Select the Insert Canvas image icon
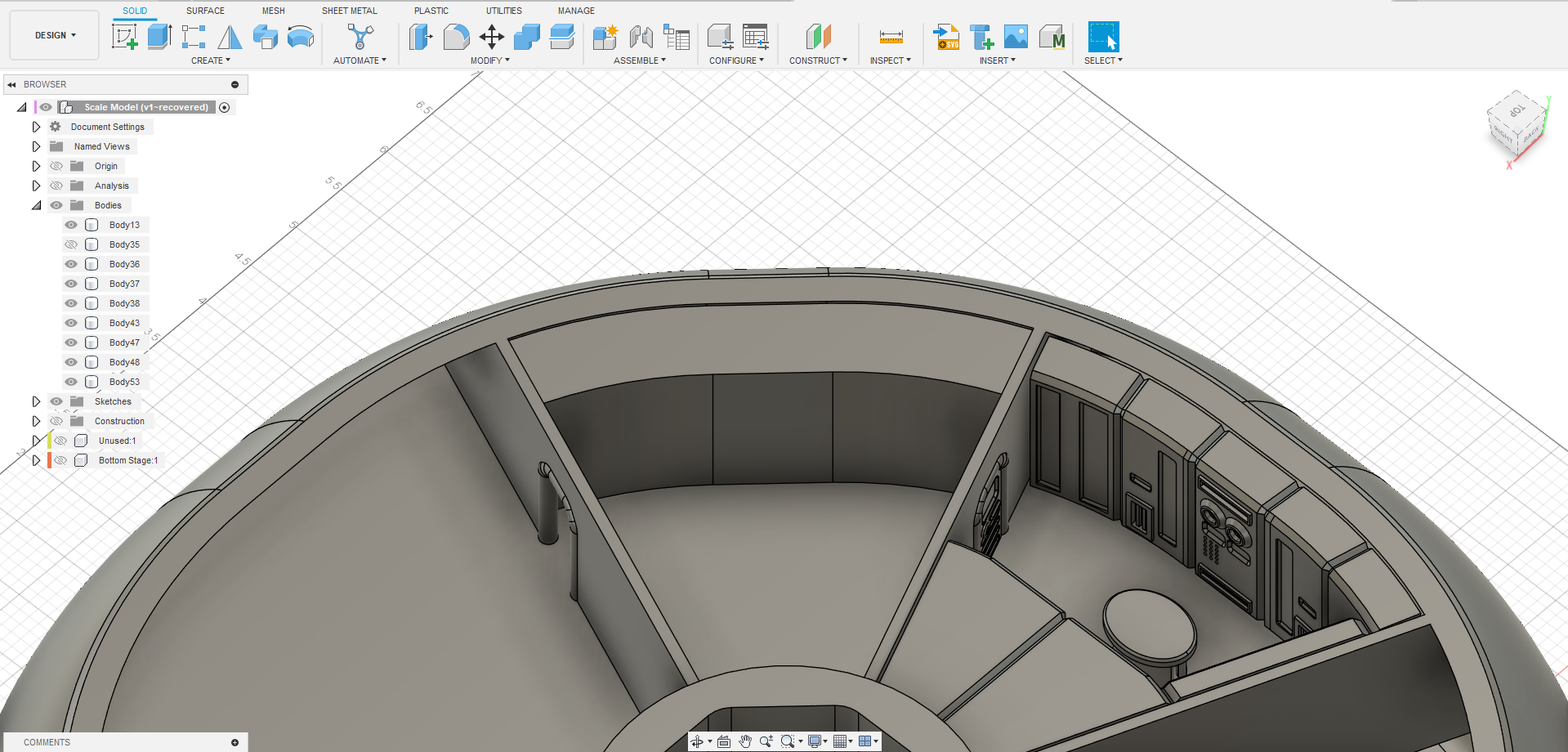The width and height of the screenshot is (1568, 752). (1016, 36)
